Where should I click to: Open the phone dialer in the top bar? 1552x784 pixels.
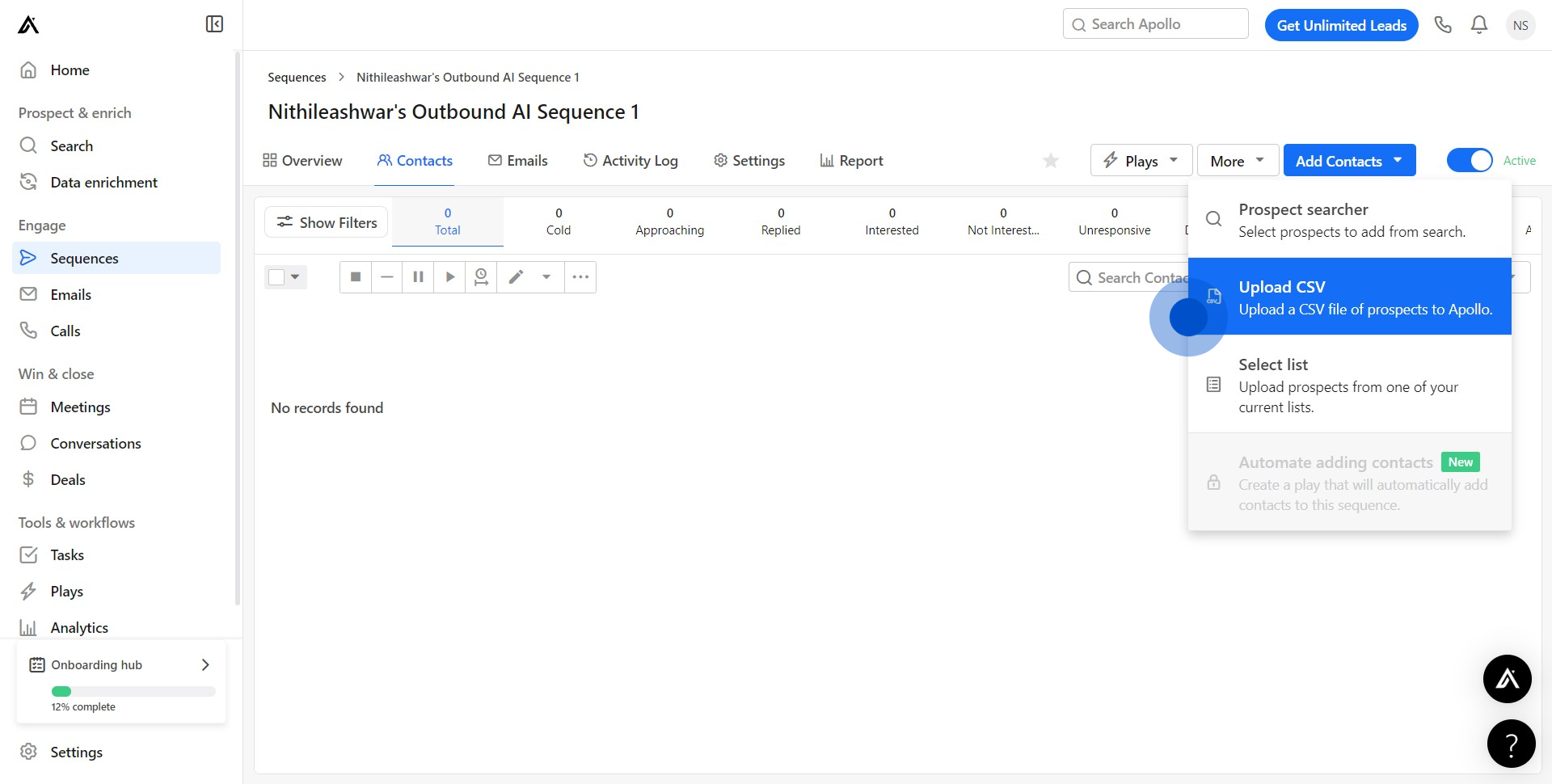tap(1443, 24)
